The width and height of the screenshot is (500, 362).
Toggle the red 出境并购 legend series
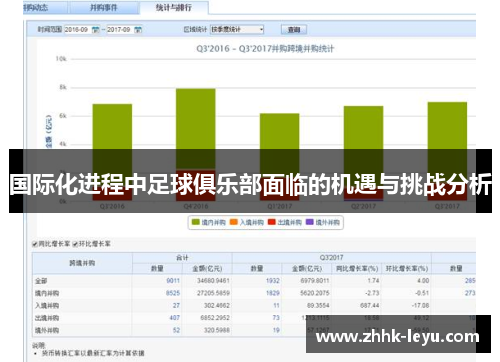tap(285, 222)
